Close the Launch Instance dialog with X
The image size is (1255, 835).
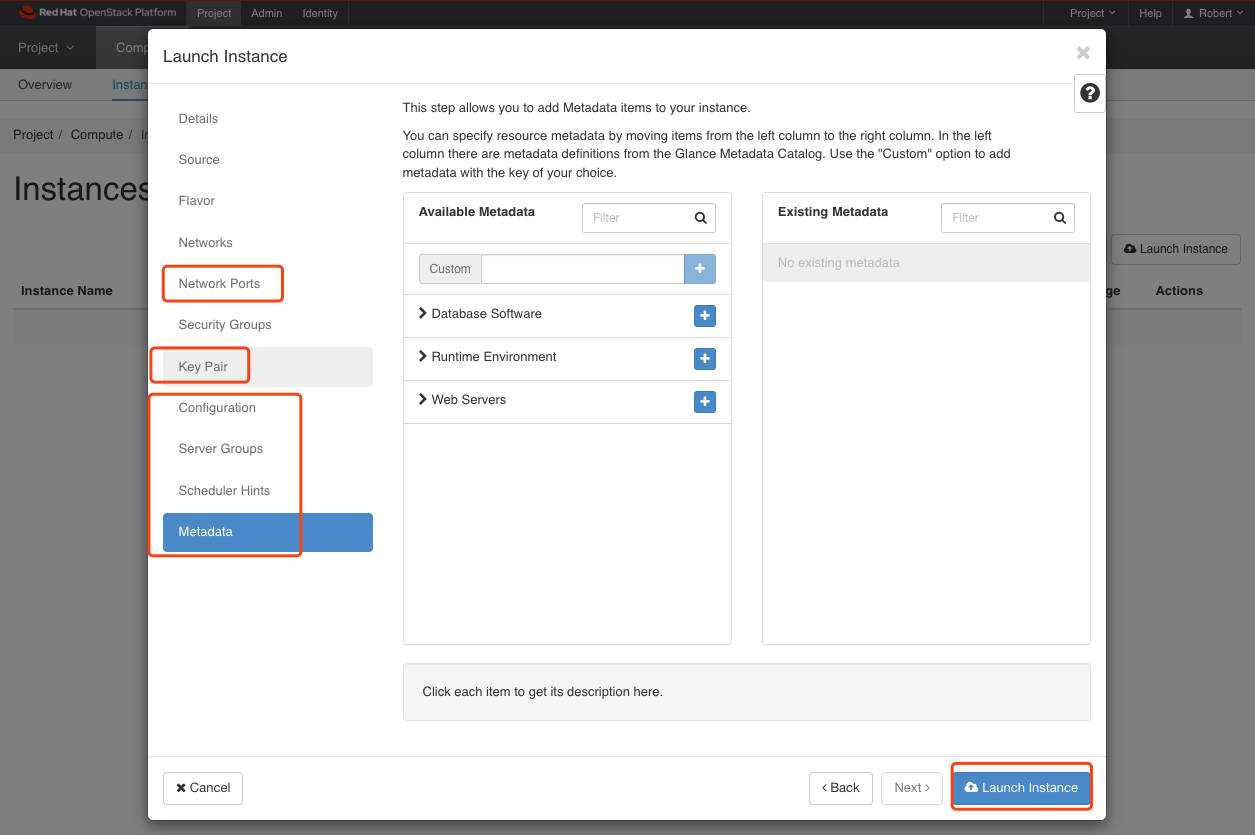pos(1083,53)
